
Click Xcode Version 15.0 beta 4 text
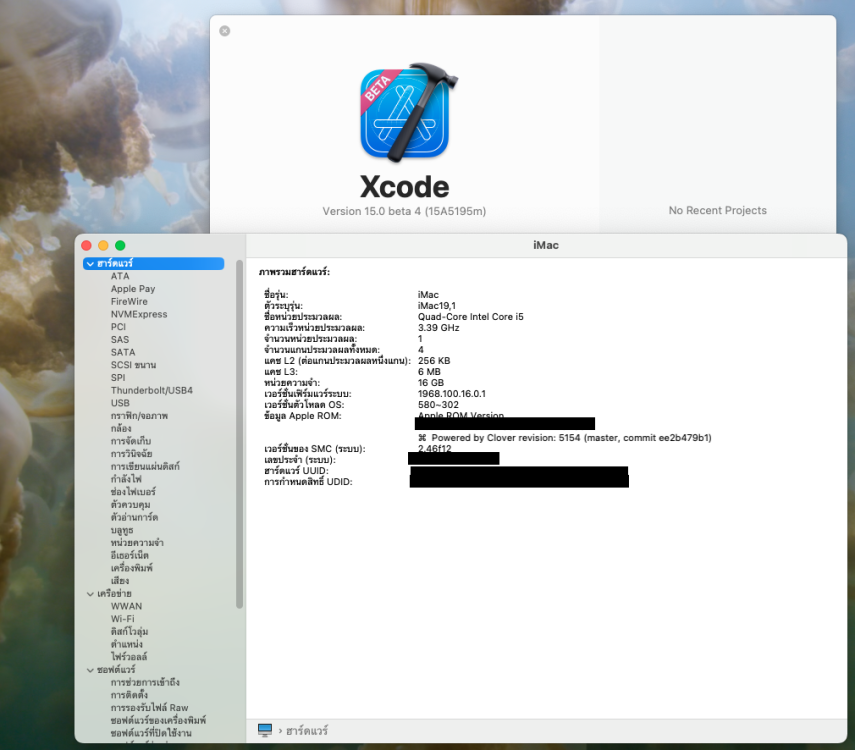pyautogui.click(x=404, y=211)
